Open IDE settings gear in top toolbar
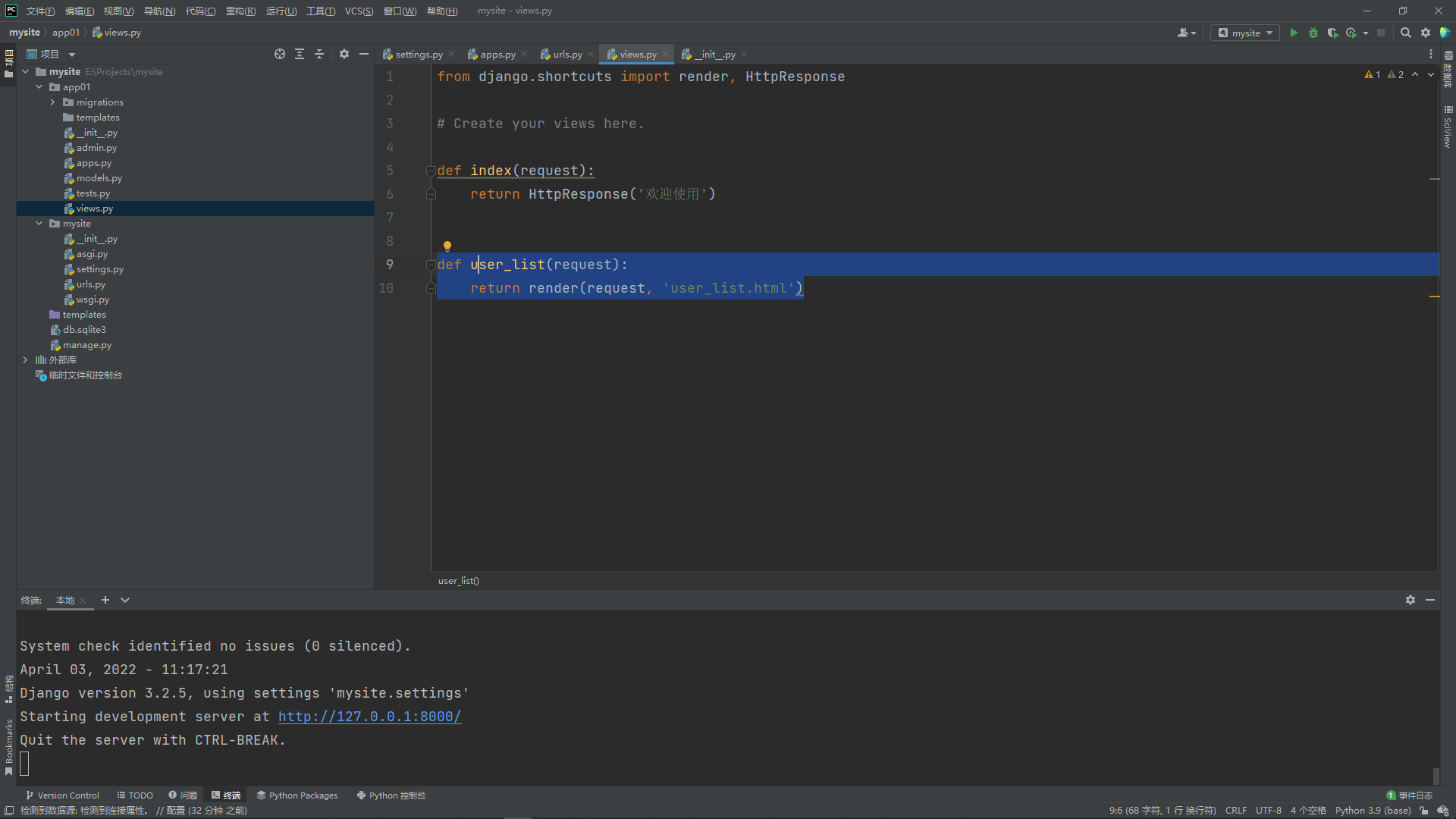The image size is (1456, 819). pyautogui.click(x=1426, y=33)
